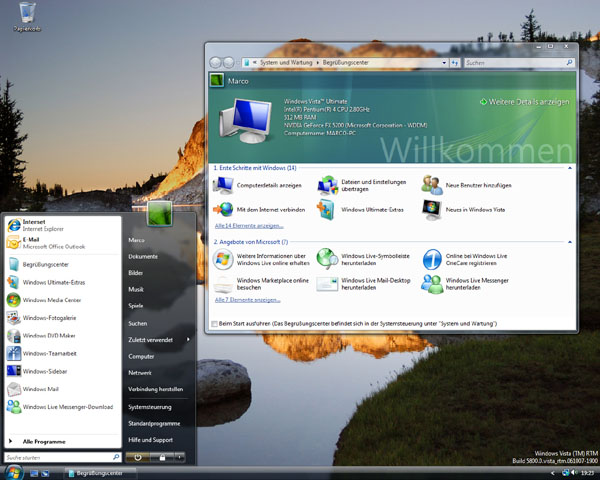The image size is (600, 480).
Task: Click Windows Live Mail-Desktop herunterladen
Action: pos(364,284)
